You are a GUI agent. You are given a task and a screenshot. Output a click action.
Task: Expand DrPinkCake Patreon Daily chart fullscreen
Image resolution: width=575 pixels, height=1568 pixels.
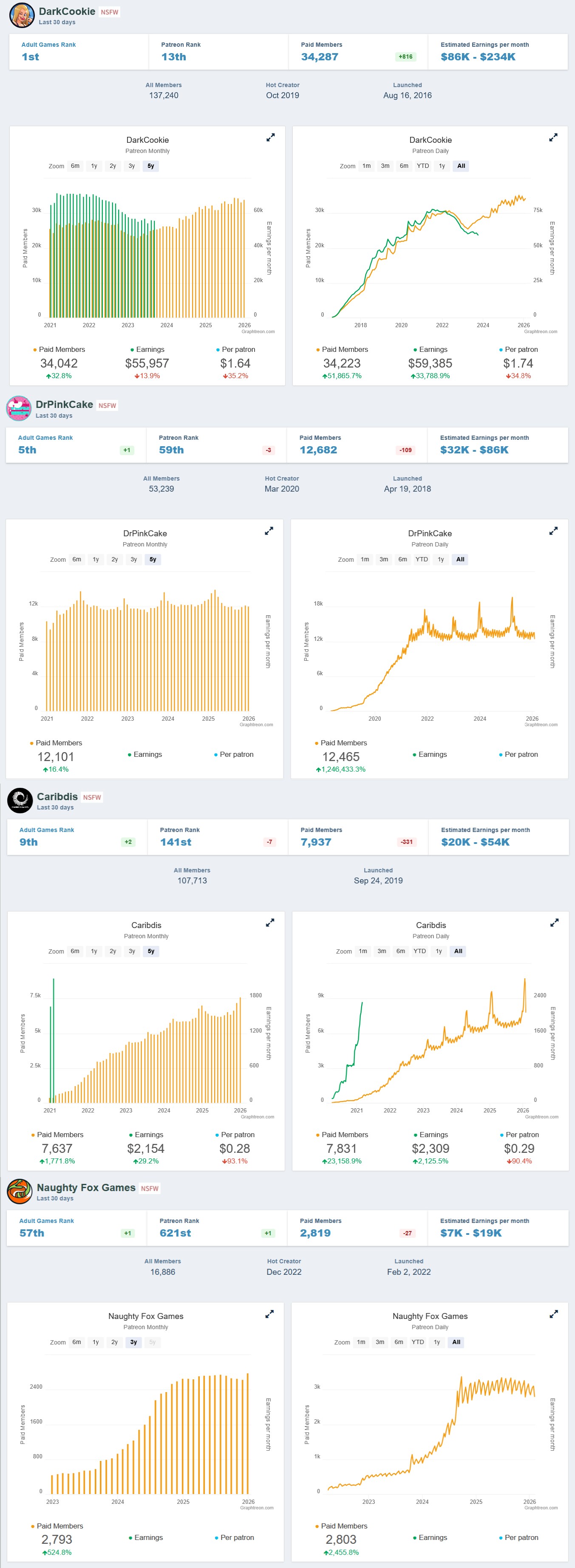[553, 531]
